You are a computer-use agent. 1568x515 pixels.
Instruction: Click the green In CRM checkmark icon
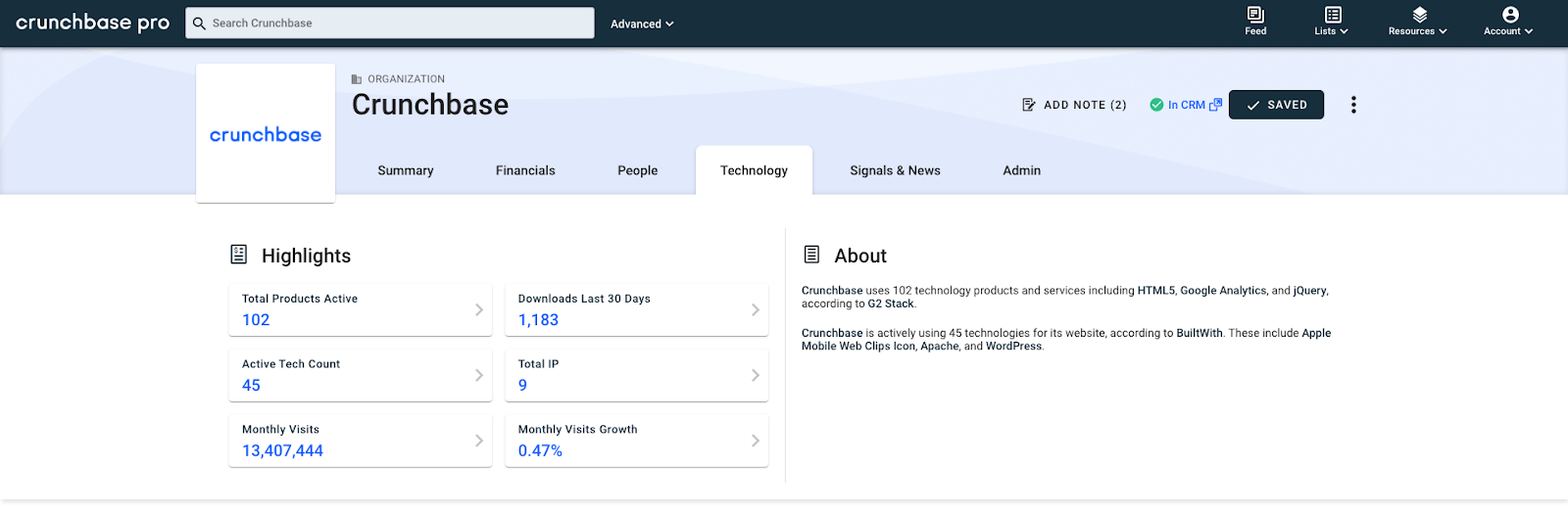click(1156, 105)
